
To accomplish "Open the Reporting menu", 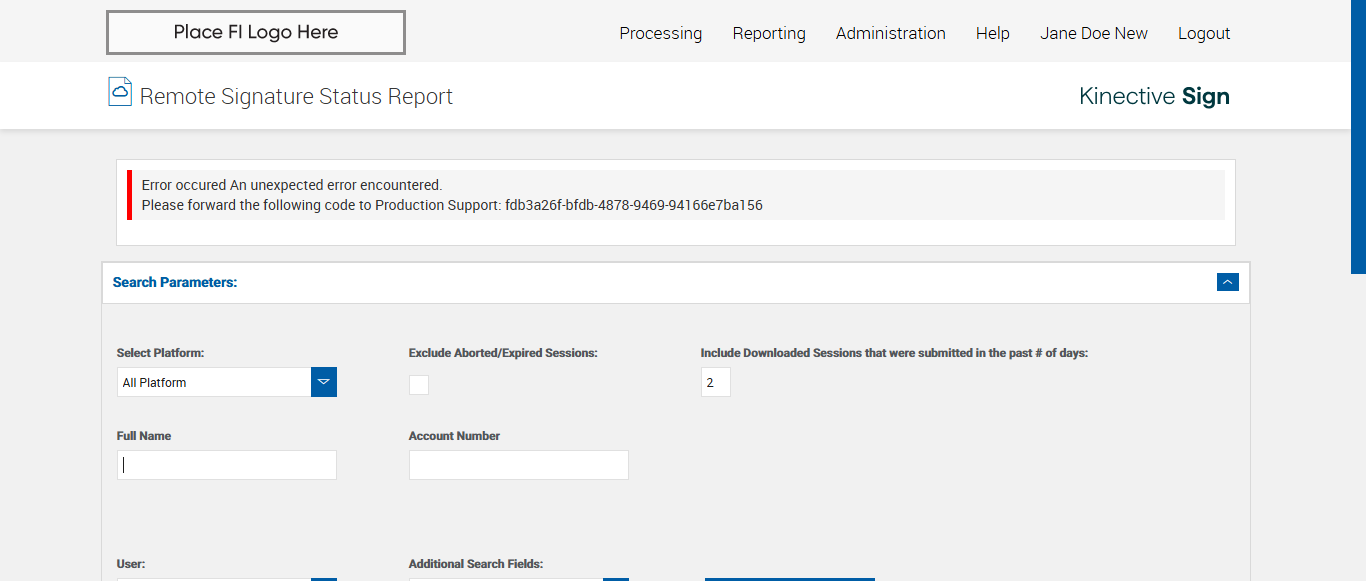I will [x=769, y=33].
